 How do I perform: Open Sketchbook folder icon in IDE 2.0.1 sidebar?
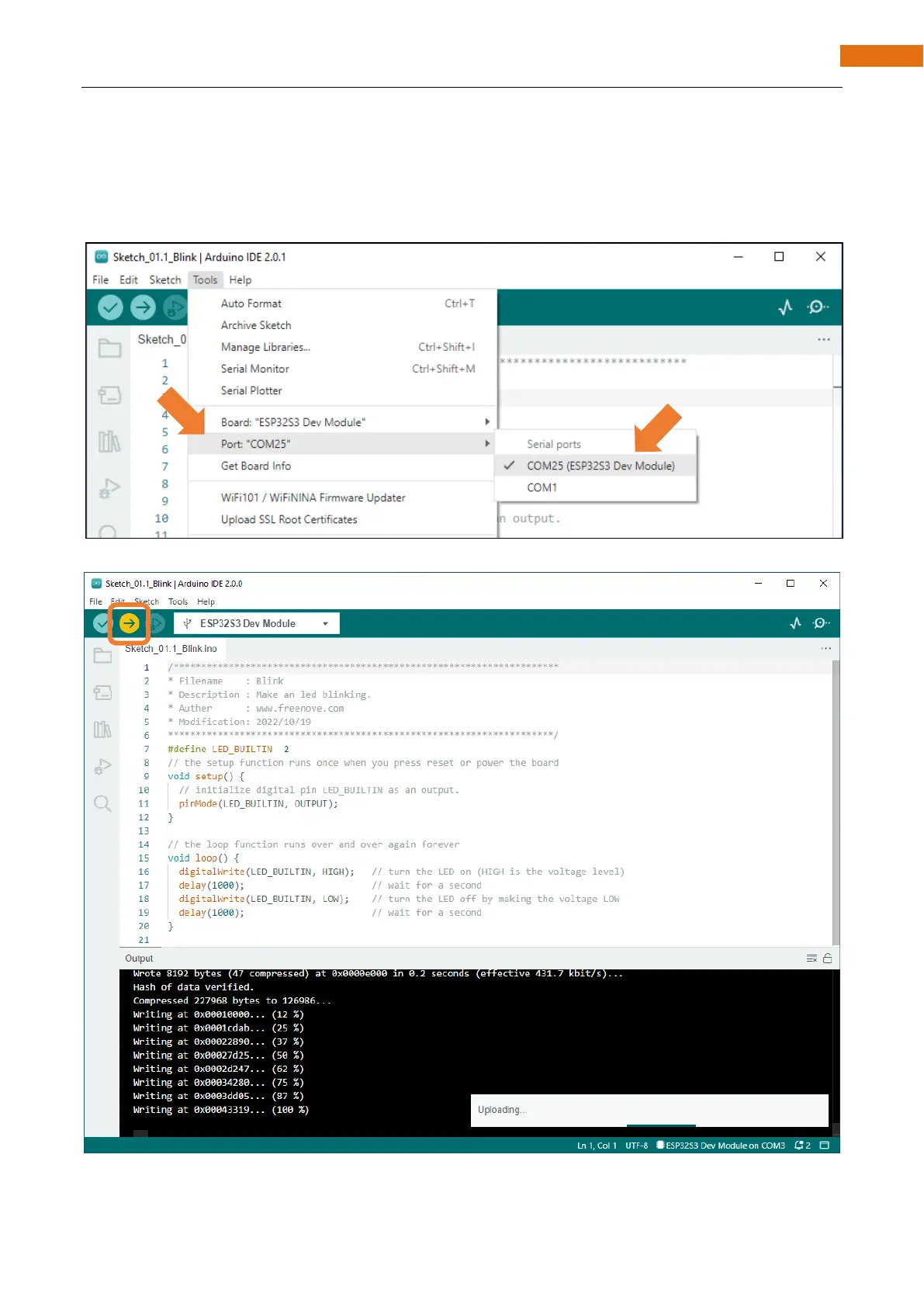pos(109,348)
